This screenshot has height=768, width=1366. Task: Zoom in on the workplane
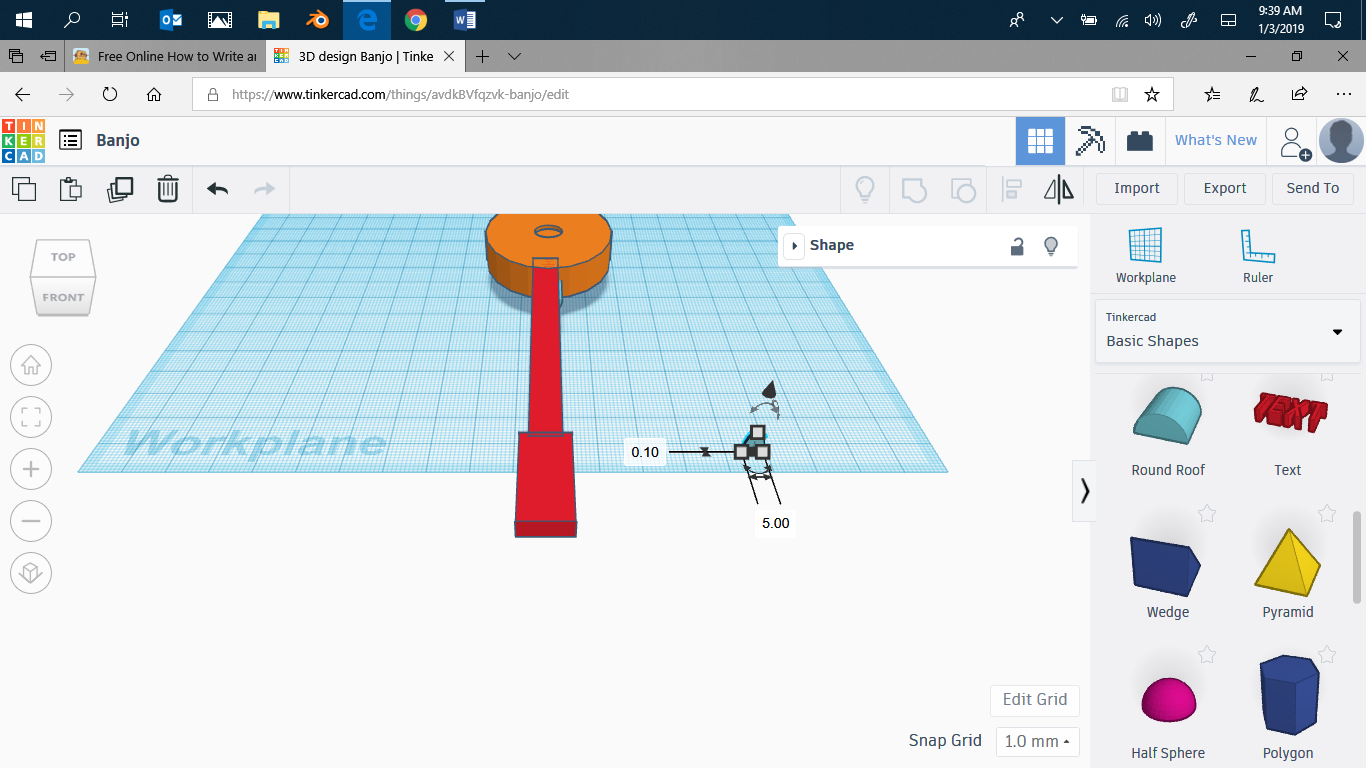pyautogui.click(x=31, y=469)
